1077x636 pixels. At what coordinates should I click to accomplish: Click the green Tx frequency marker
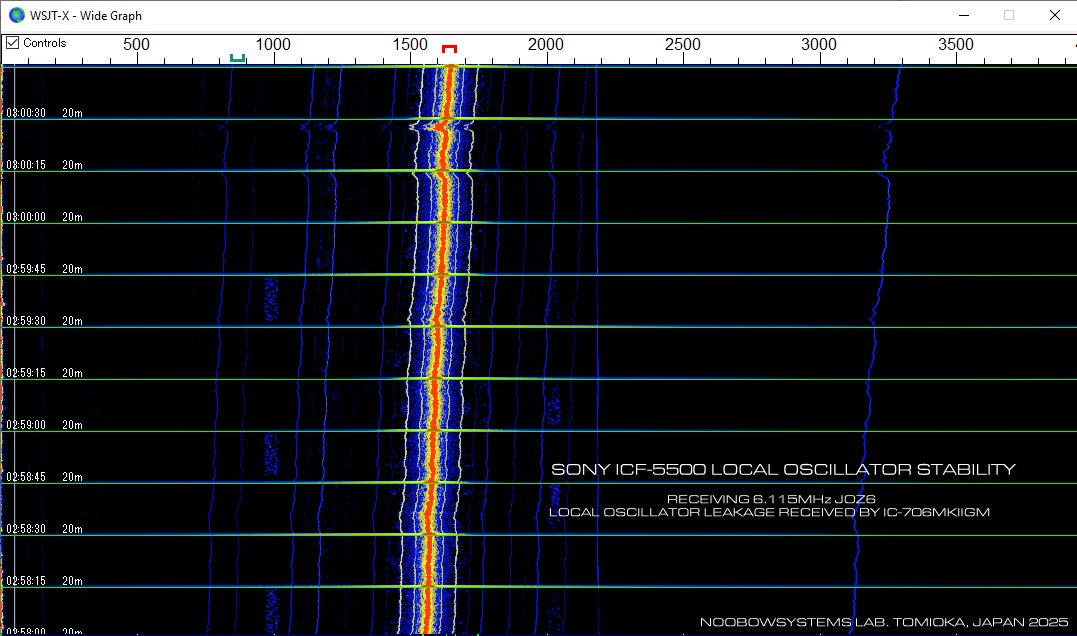point(237,58)
